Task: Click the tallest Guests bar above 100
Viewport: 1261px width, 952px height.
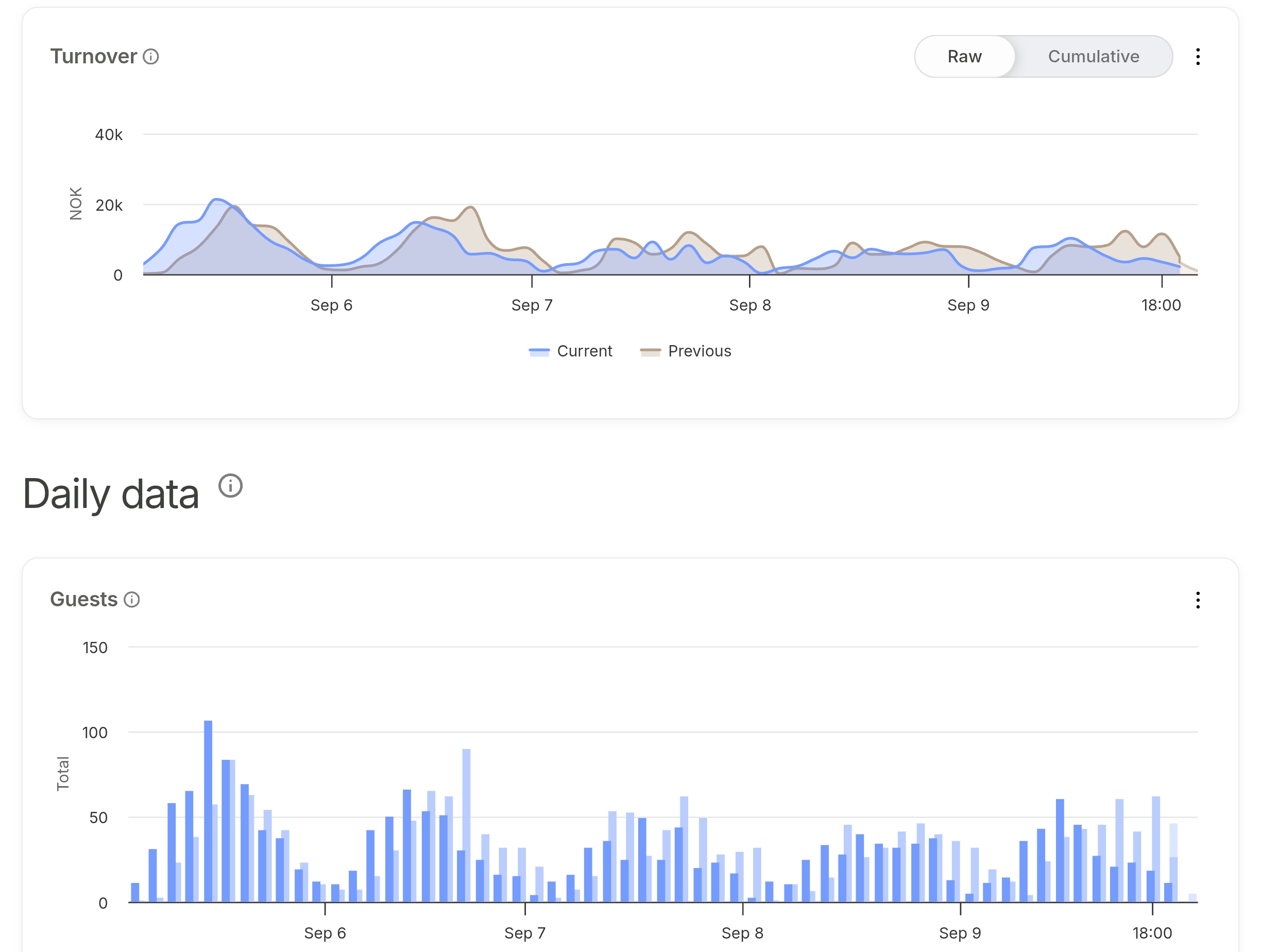Action: [208, 811]
